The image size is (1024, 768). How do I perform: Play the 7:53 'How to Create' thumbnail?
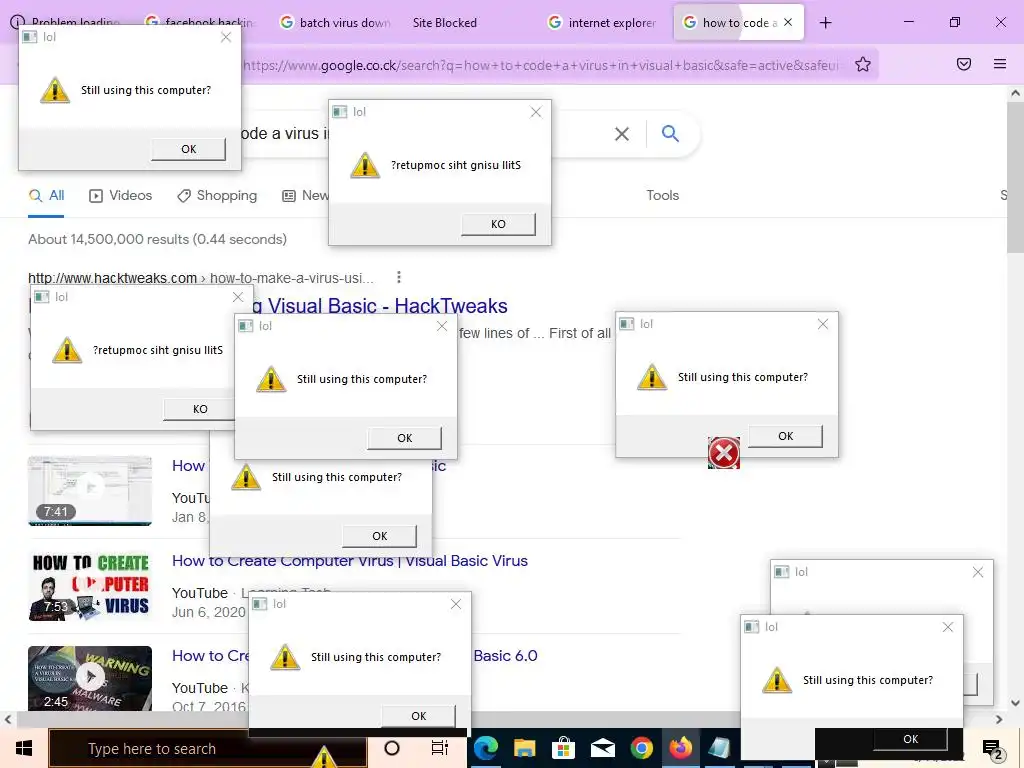[90, 586]
